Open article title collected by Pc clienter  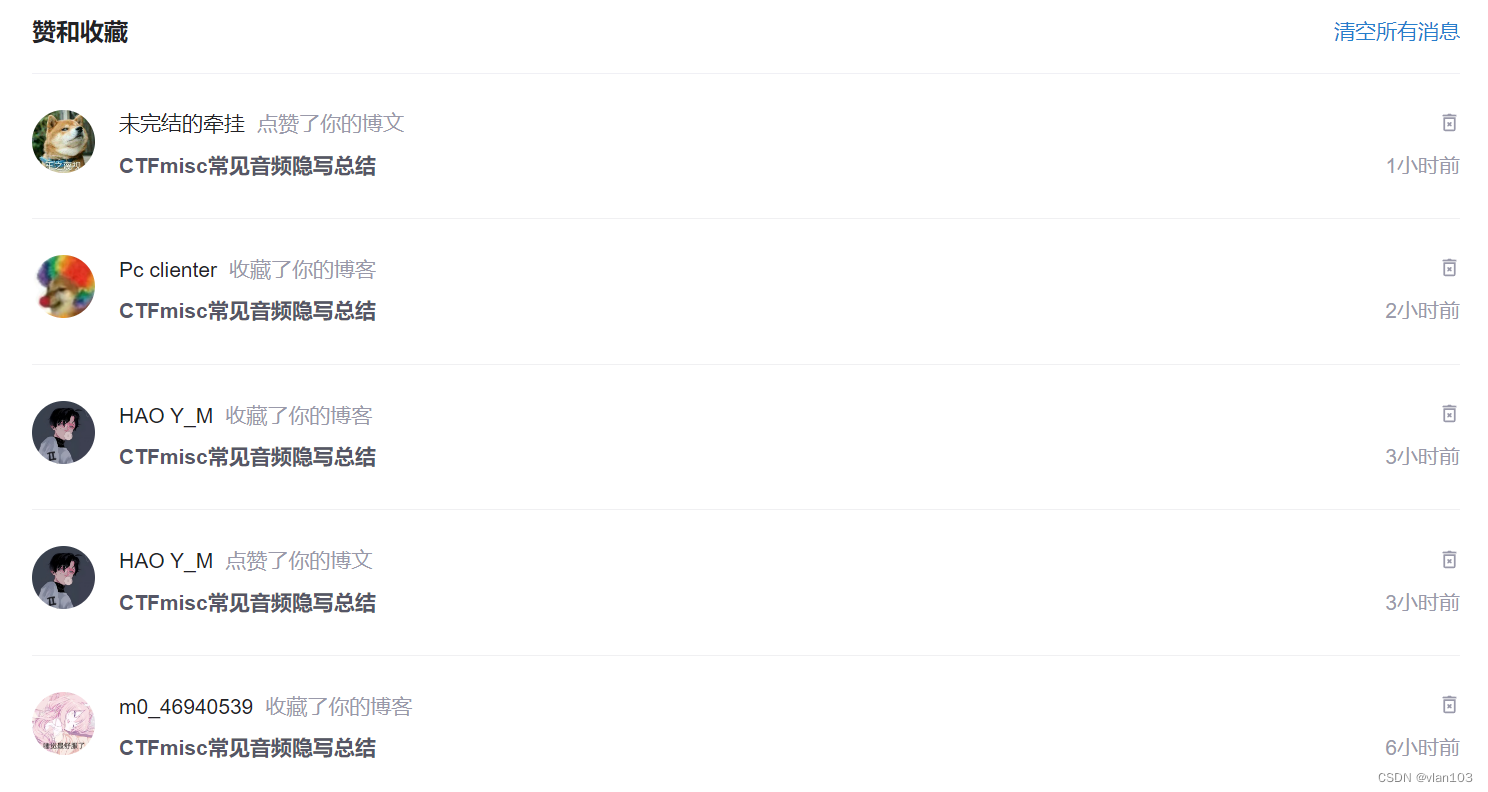[247, 311]
